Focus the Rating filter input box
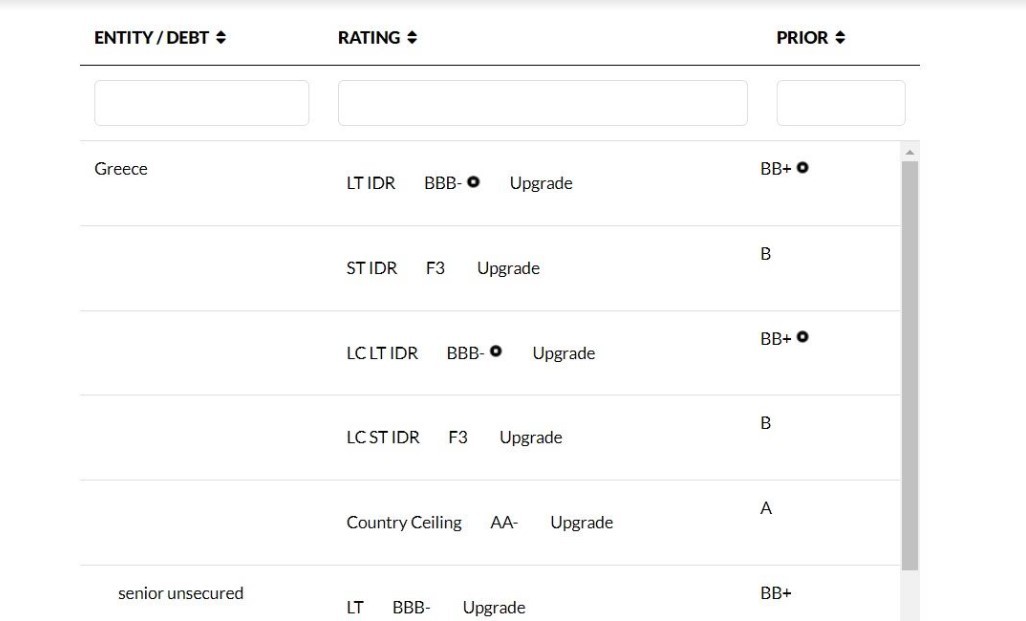The height and width of the screenshot is (621, 1026). point(542,103)
